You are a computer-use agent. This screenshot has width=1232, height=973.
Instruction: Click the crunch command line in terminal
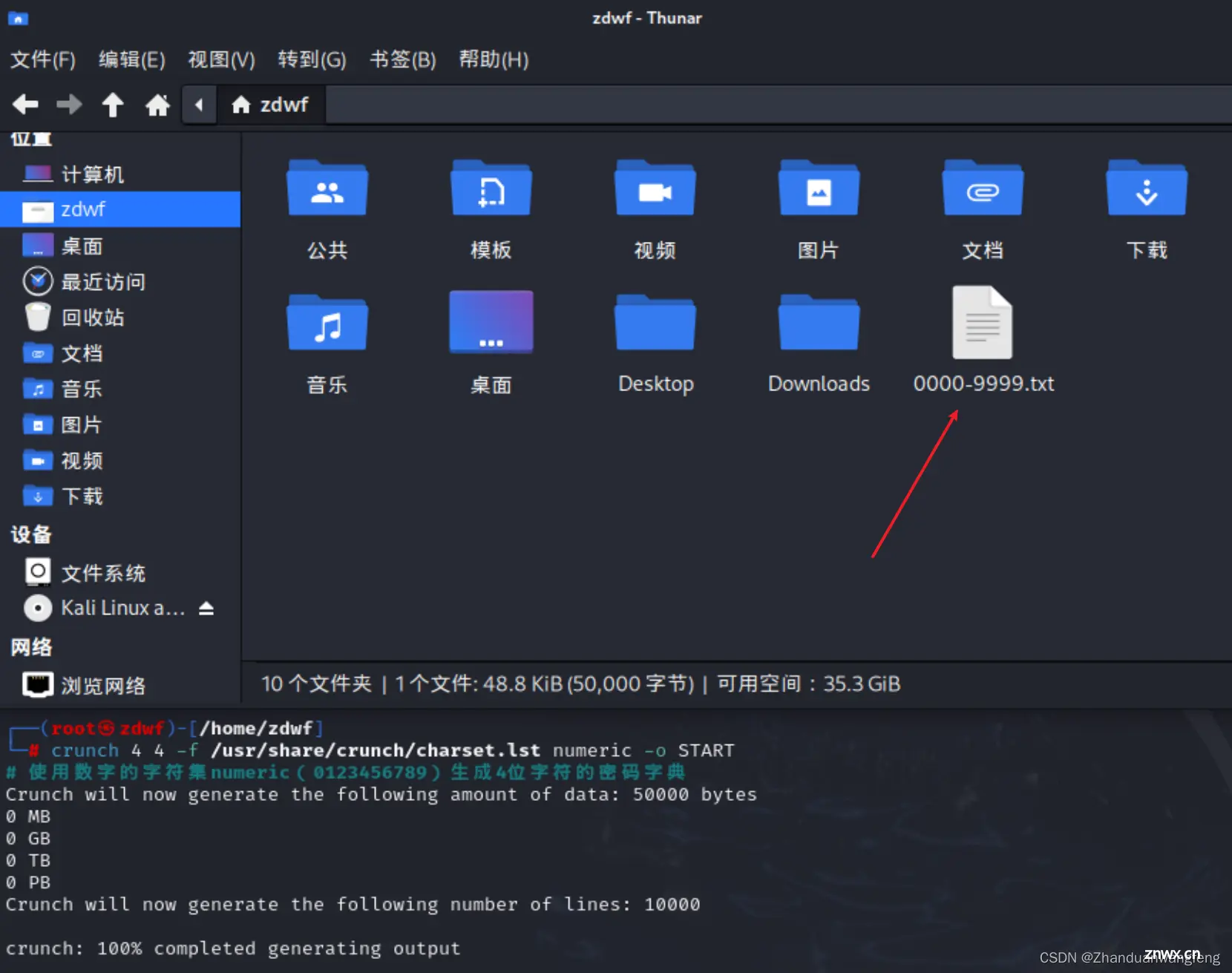click(x=393, y=750)
